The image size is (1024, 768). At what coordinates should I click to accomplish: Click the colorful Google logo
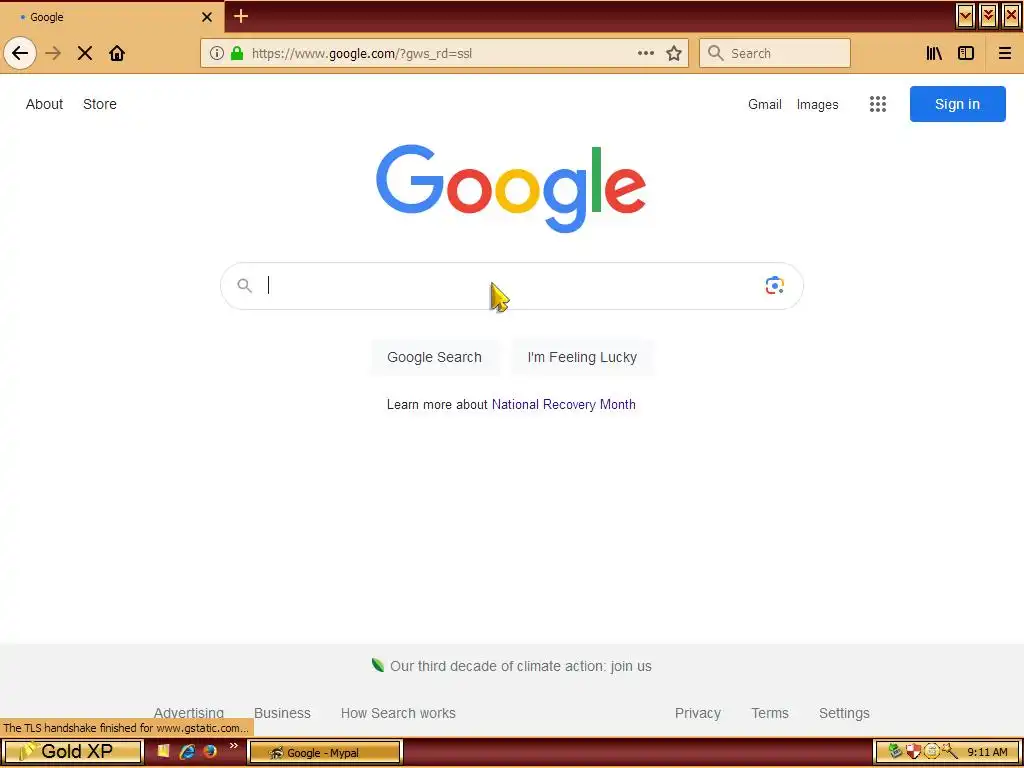pos(511,188)
